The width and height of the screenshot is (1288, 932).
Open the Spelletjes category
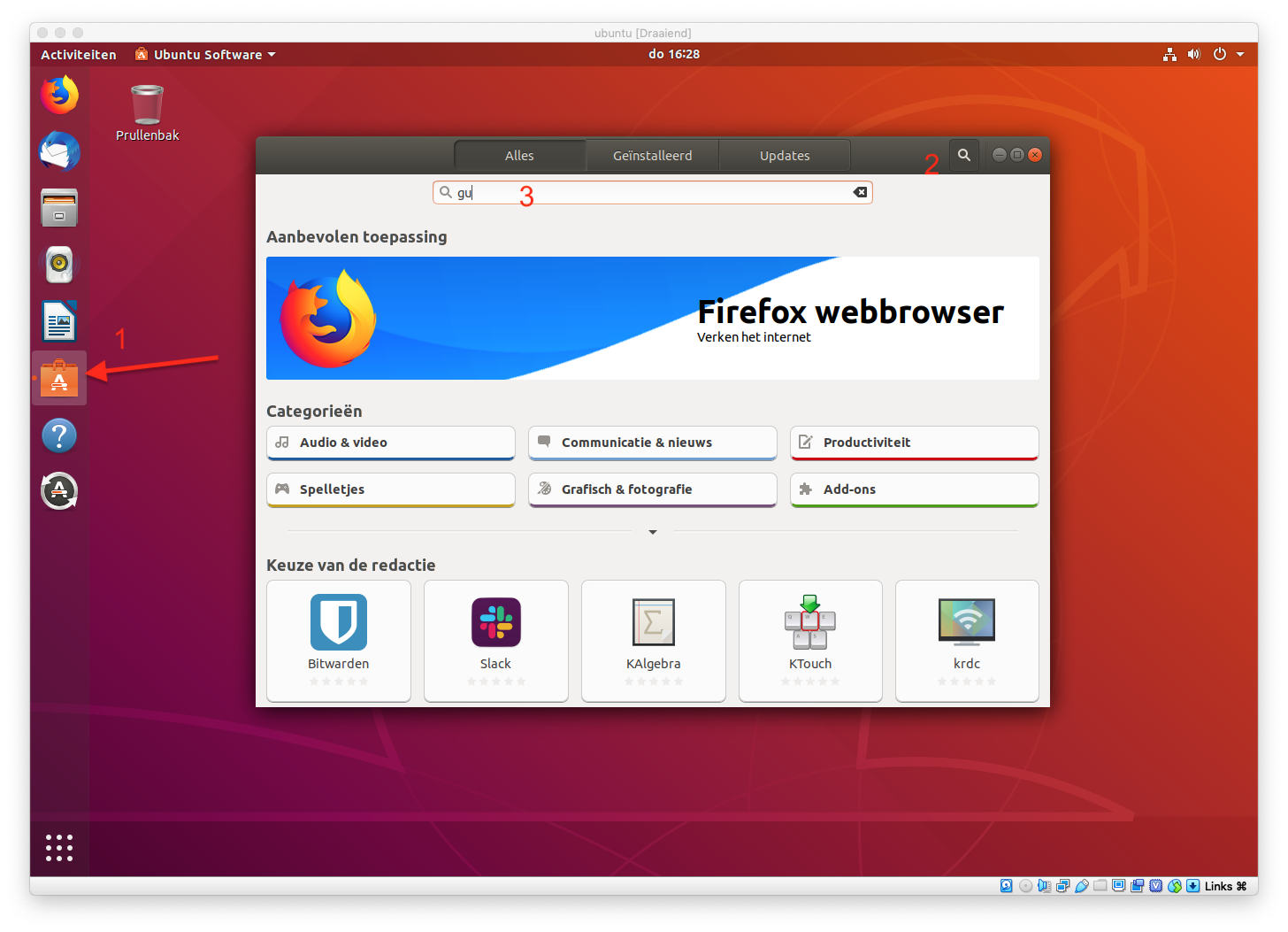coord(390,489)
